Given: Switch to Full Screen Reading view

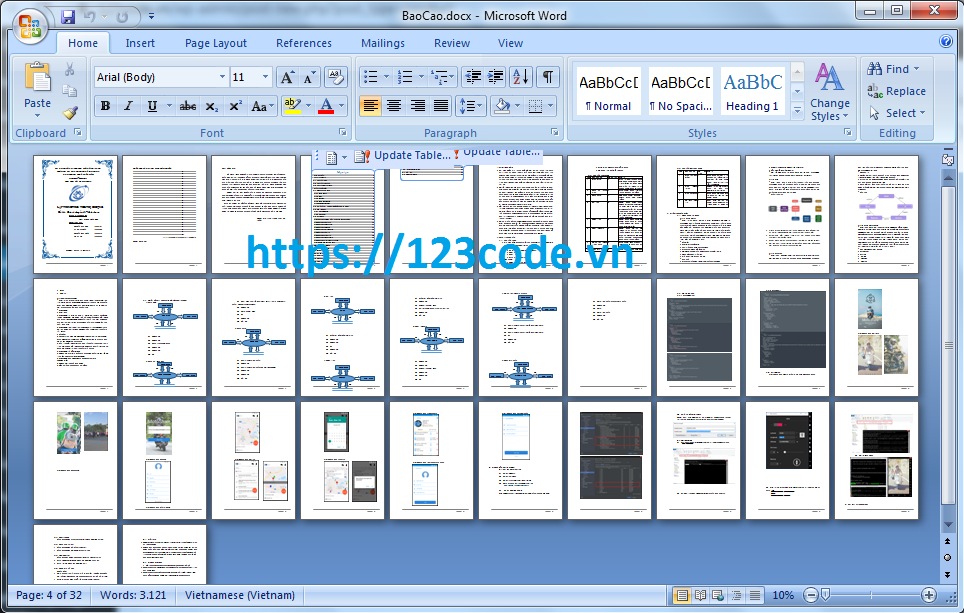Looking at the screenshot, I should click(701, 595).
